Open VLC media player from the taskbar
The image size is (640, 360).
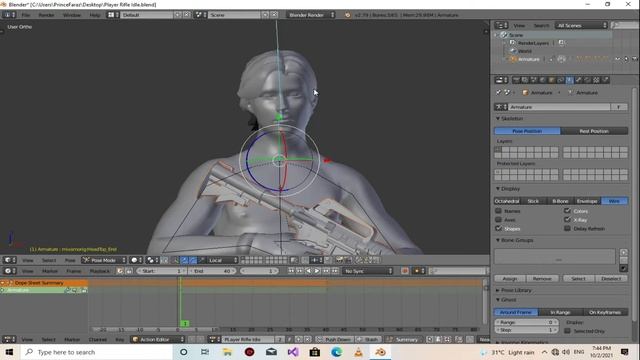[358, 352]
